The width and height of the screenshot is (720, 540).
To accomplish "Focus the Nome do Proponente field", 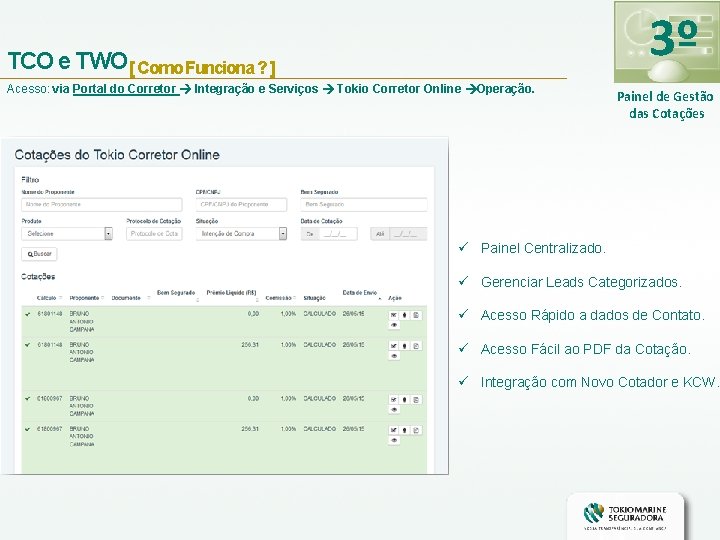I will coord(101,204).
